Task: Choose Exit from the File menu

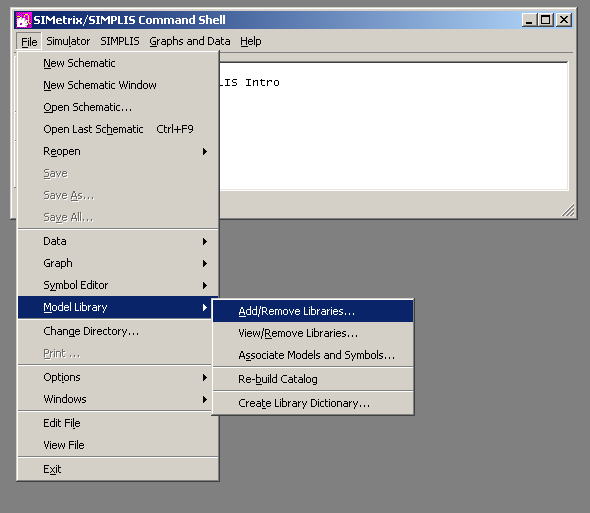Action: [118, 469]
